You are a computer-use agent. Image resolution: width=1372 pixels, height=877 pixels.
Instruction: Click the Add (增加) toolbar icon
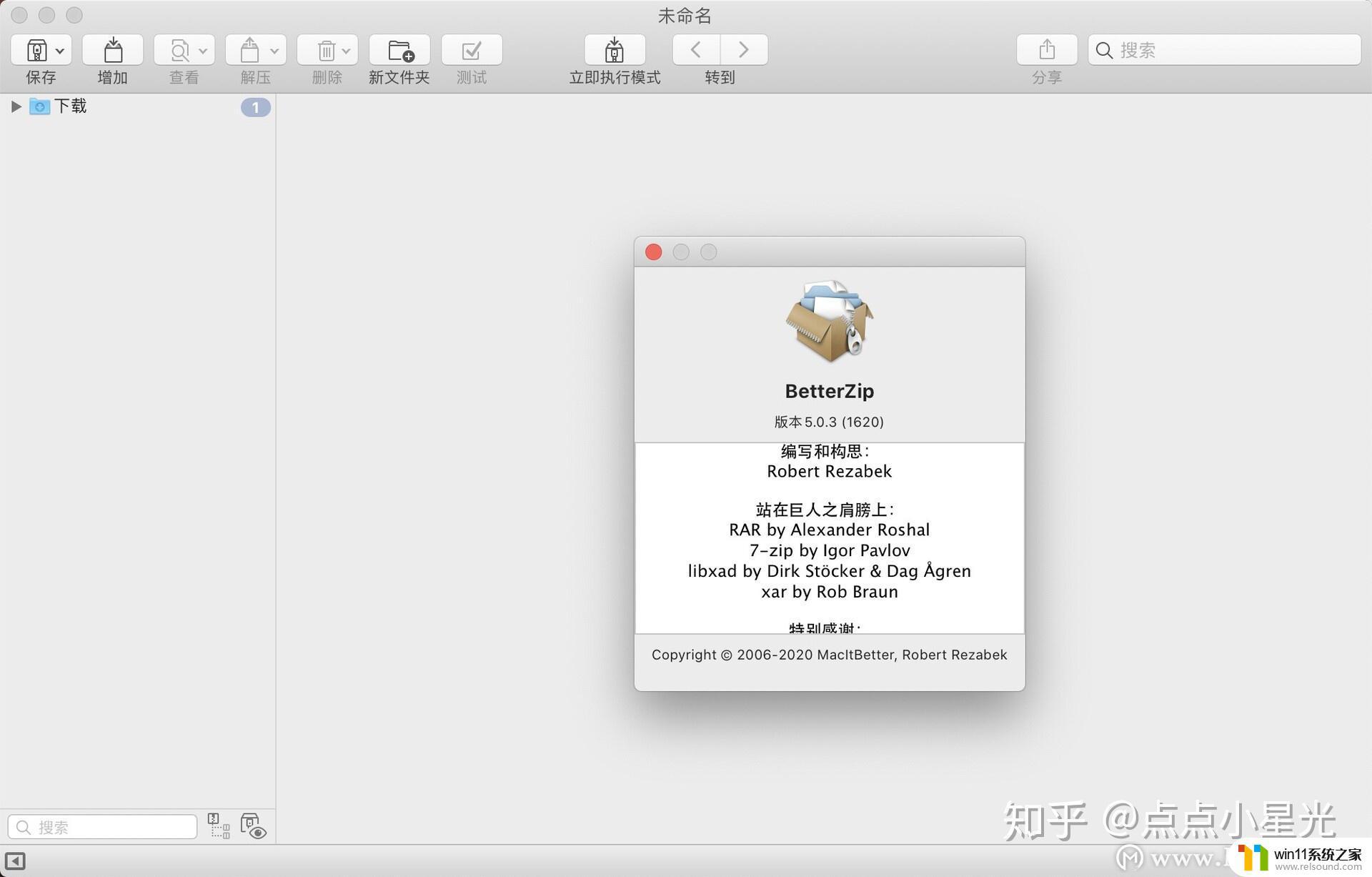(x=113, y=50)
